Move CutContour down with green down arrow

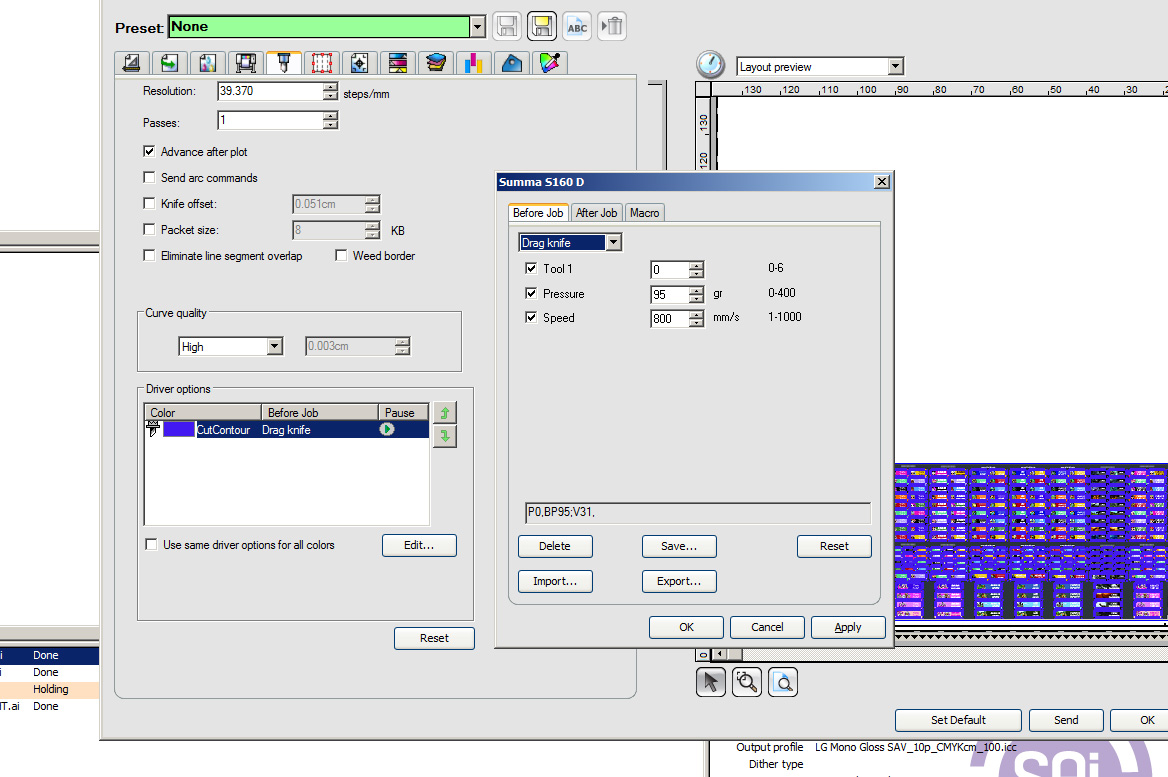click(x=445, y=437)
